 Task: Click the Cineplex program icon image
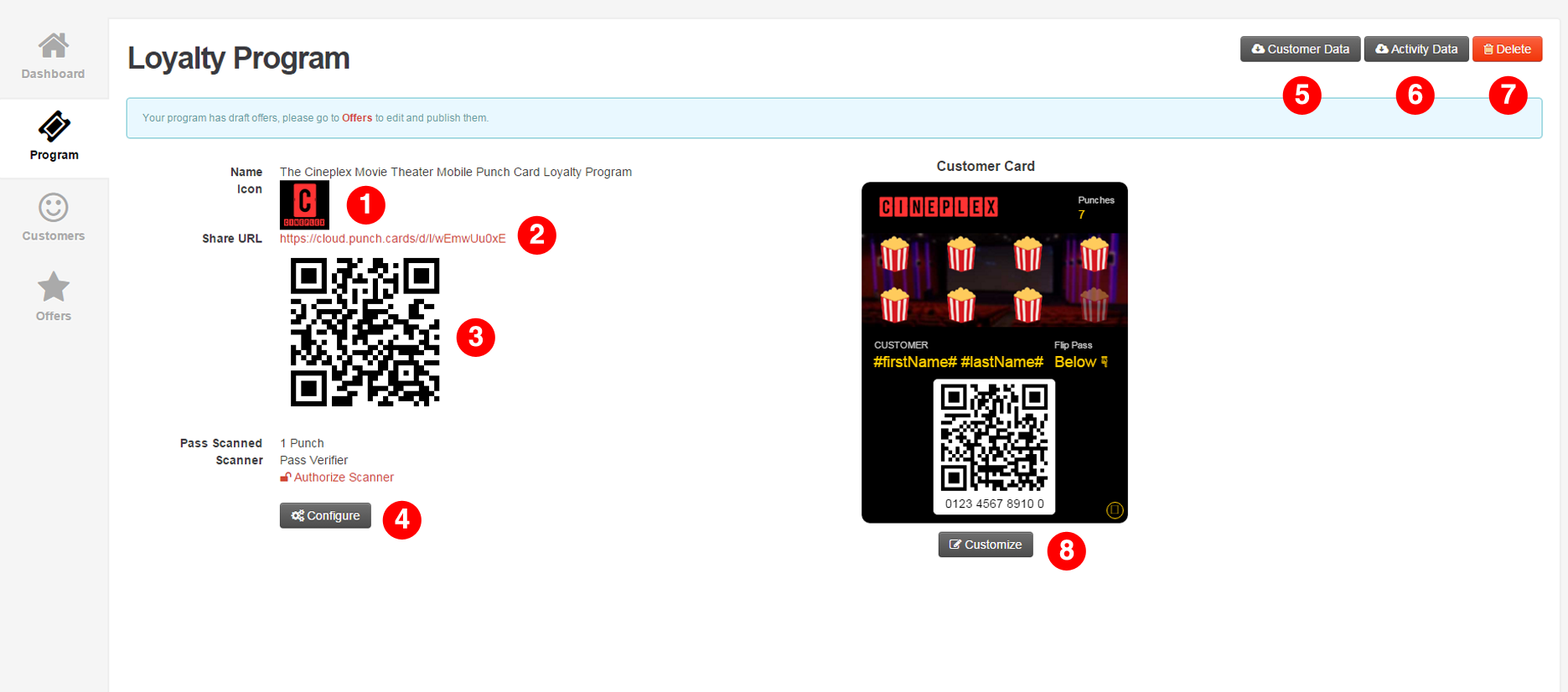[x=304, y=204]
